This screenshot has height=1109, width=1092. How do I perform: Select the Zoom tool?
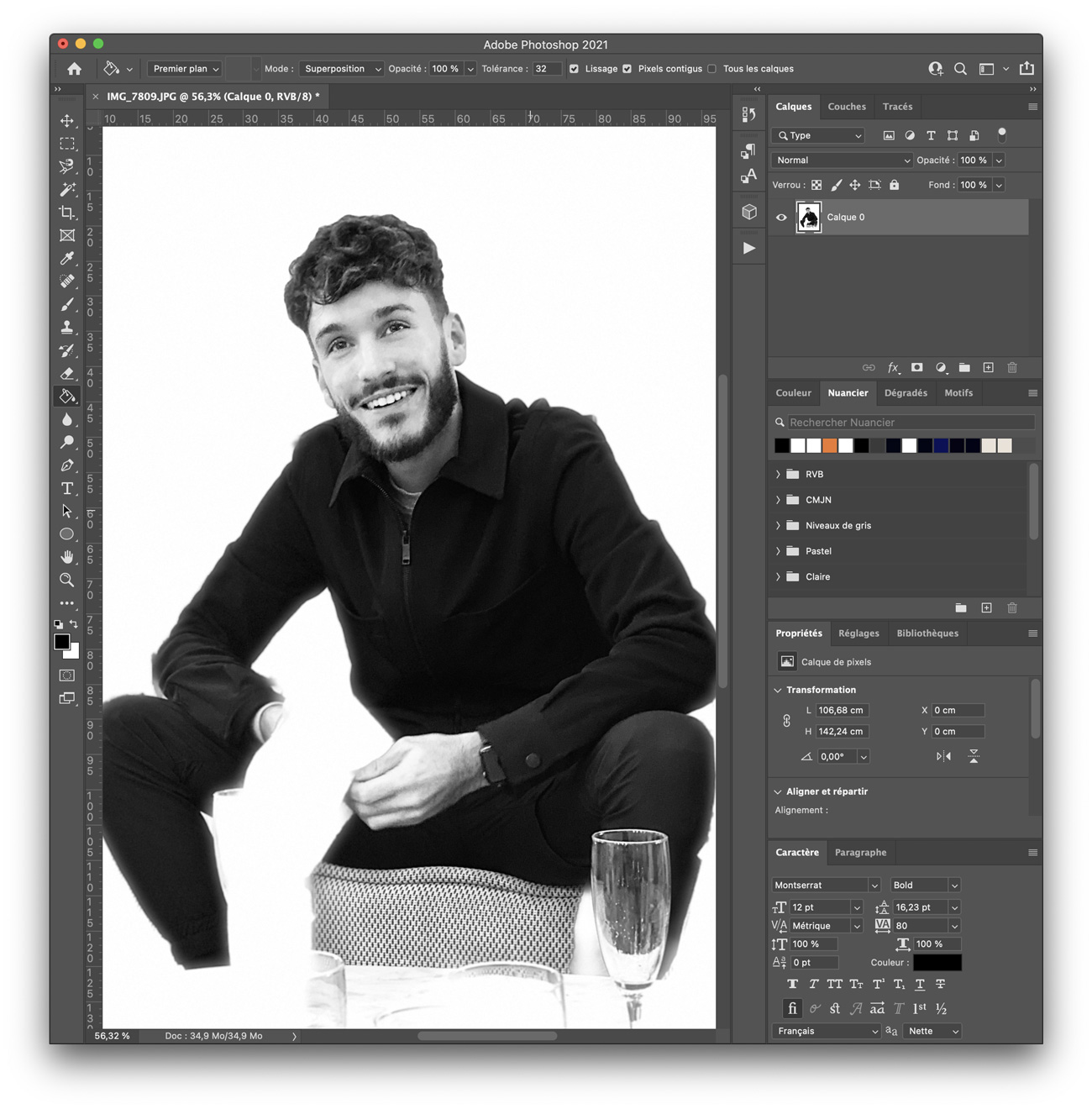tap(67, 580)
